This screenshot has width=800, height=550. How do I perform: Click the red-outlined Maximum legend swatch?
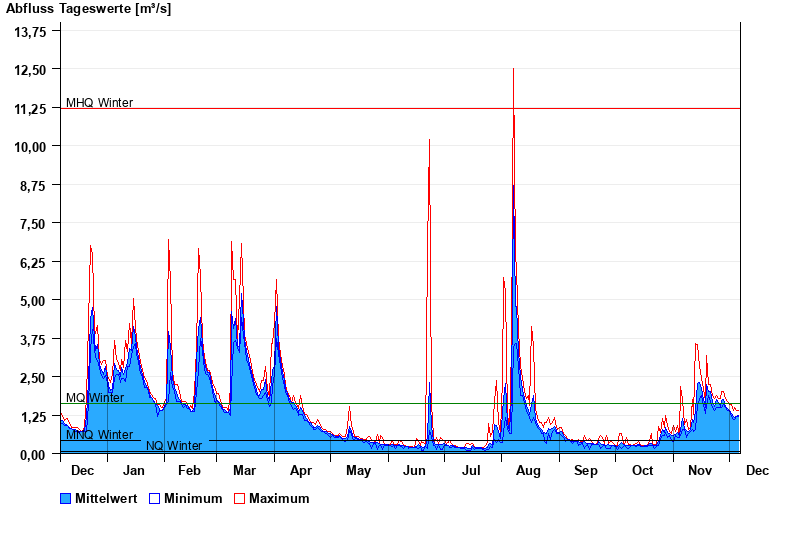point(240,498)
